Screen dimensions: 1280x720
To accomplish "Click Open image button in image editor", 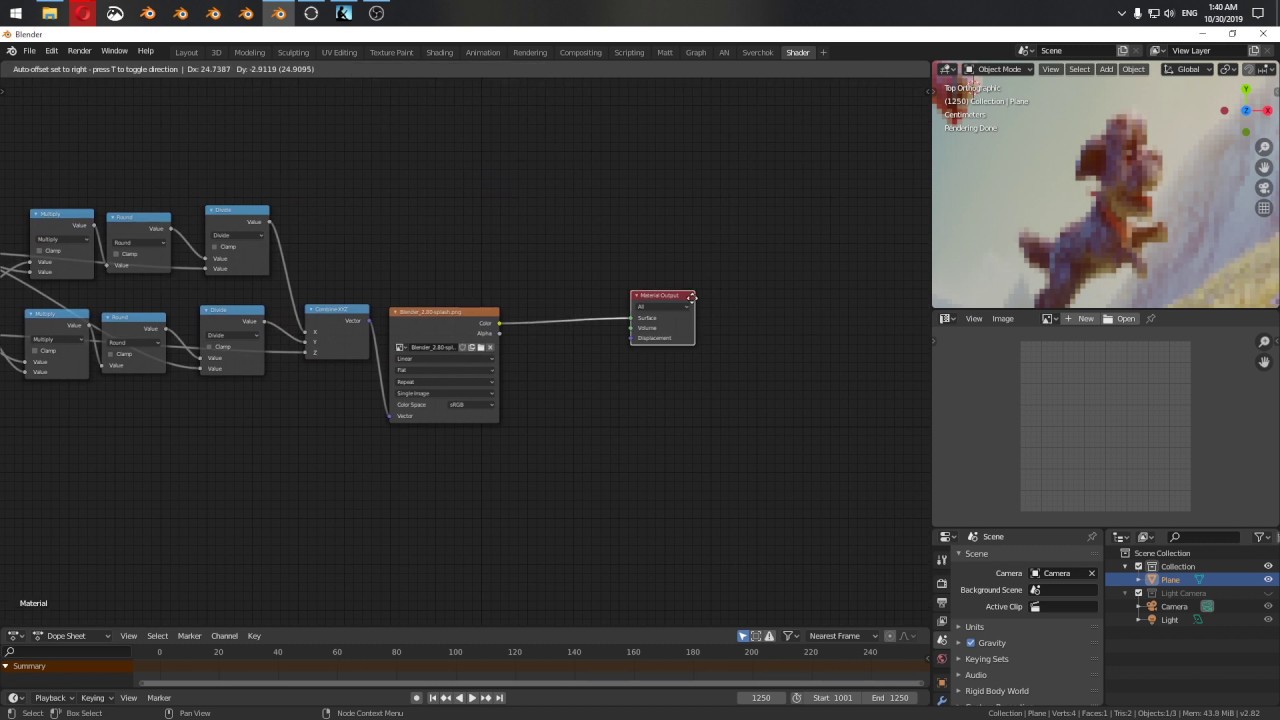I will click(x=1120, y=319).
